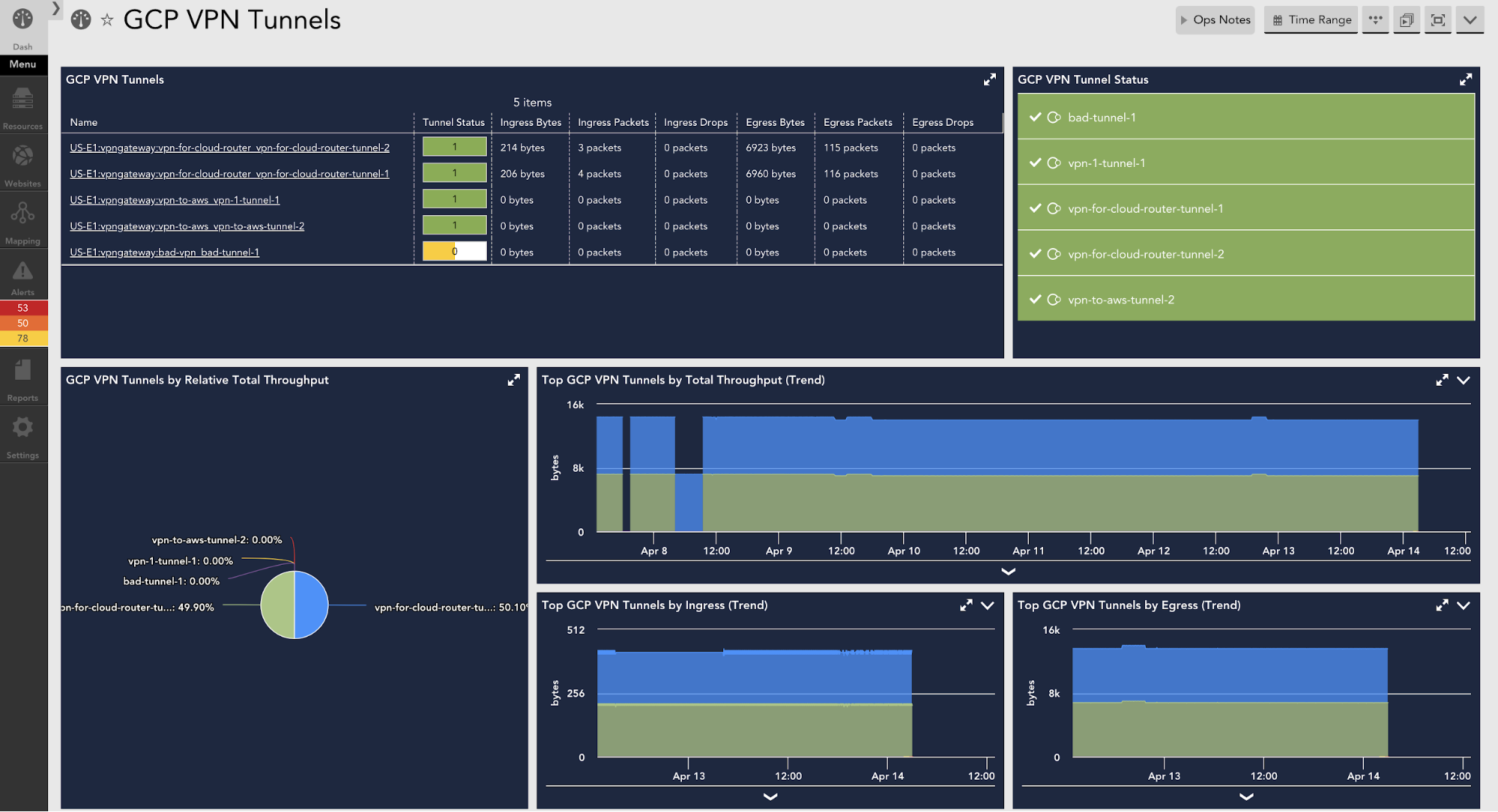Open the Resources section in sidebar
This screenshot has height=812, width=1498.
pos(22,108)
